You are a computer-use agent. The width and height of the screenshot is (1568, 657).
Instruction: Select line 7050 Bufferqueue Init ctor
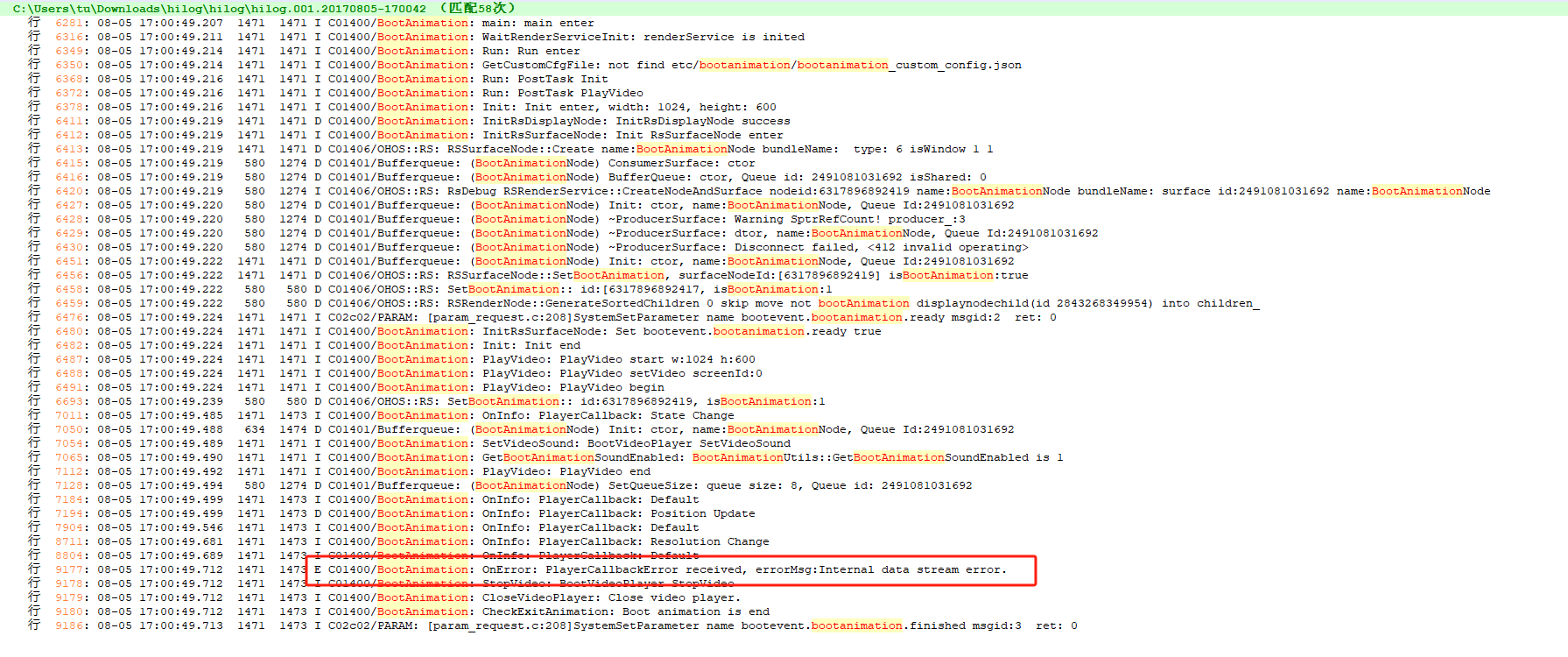pyautogui.click(x=521, y=429)
